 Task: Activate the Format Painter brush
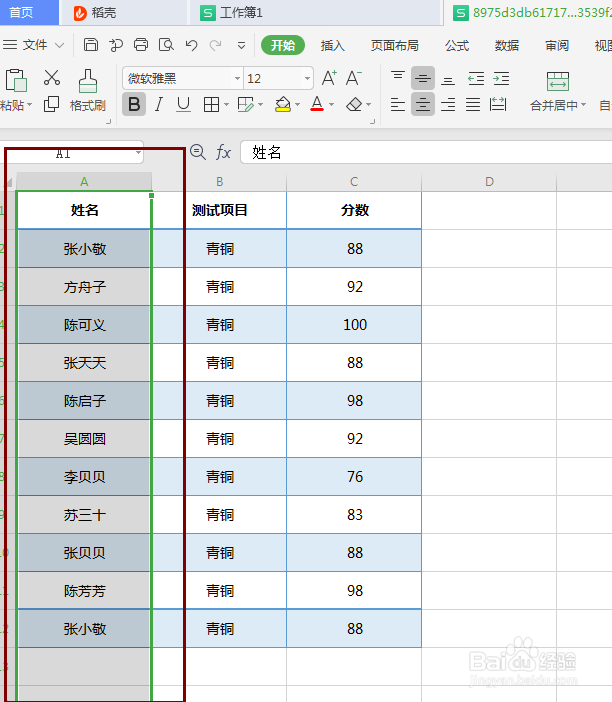[88, 81]
